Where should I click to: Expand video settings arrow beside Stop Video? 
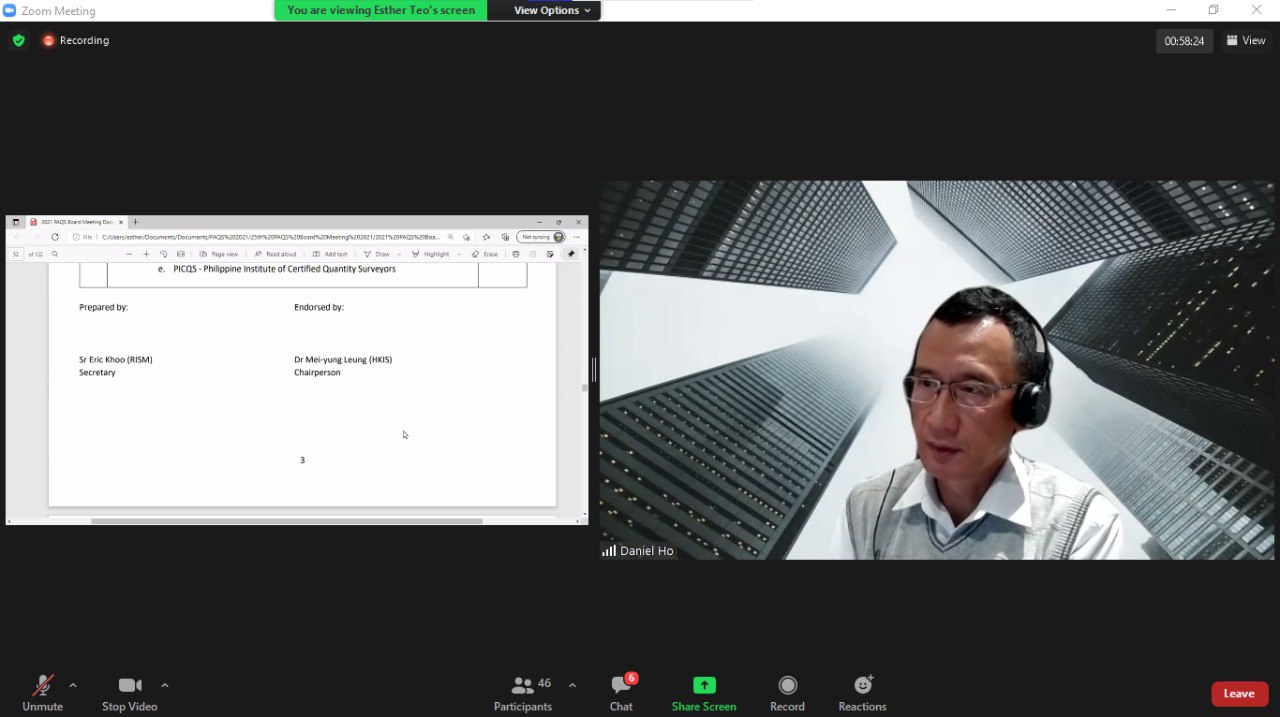(165, 685)
